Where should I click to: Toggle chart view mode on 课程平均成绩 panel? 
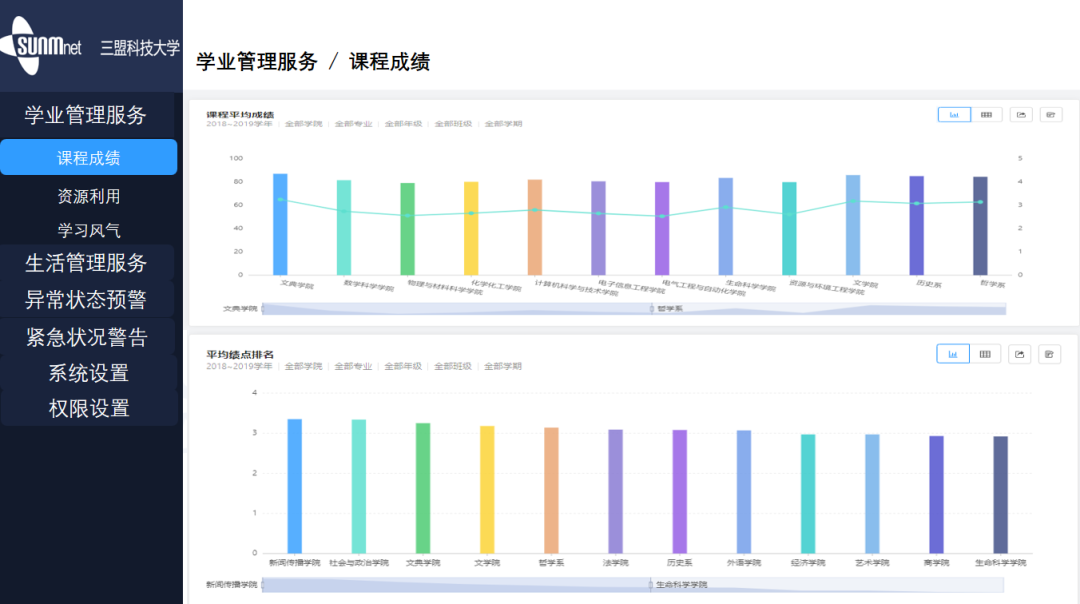pyautogui.click(x=953, y=114)
